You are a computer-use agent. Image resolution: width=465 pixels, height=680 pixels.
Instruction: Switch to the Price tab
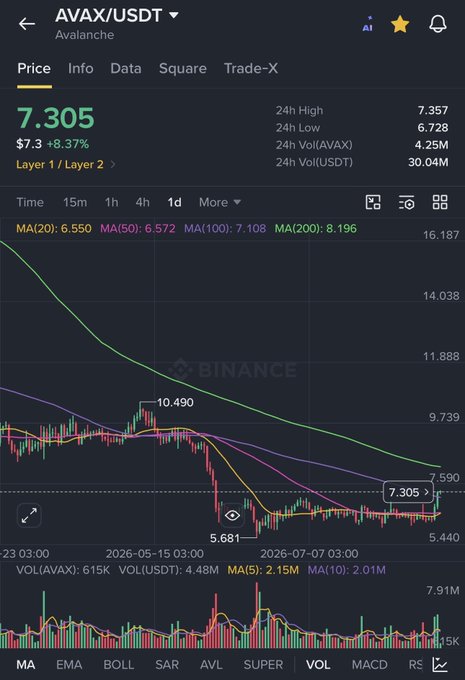click(34, 68)
